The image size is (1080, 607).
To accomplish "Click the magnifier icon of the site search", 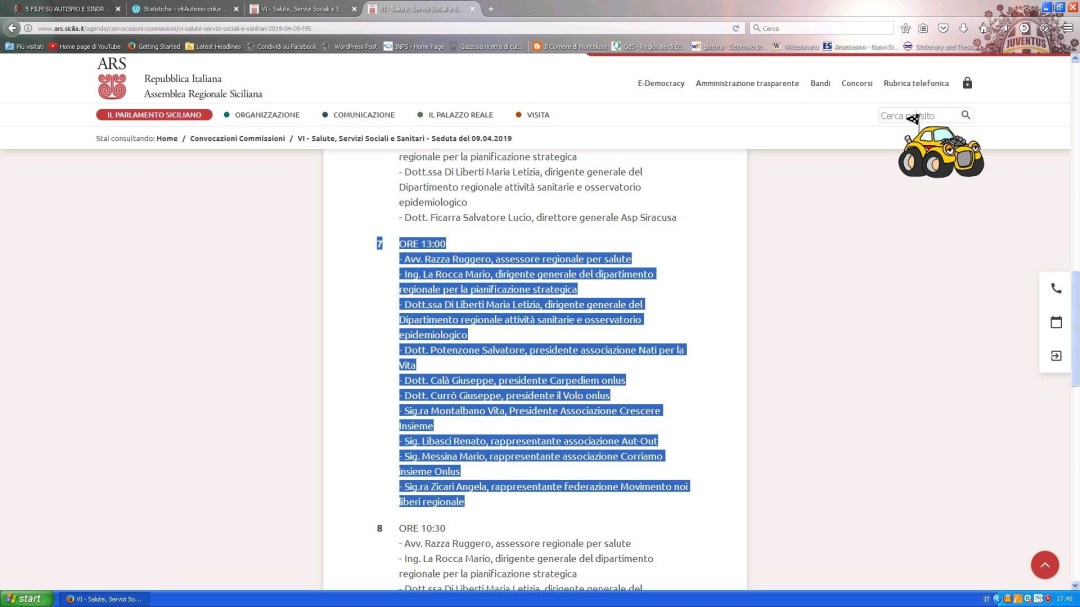I will [965, 115].
